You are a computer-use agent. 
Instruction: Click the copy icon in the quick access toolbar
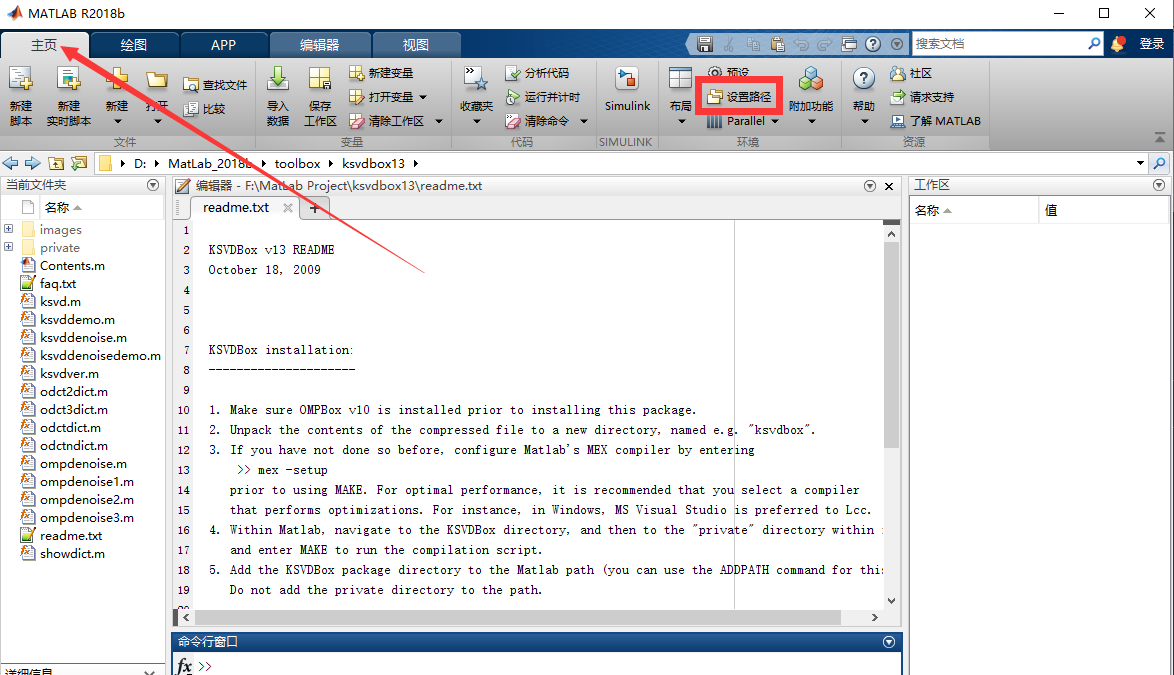pos(752,44)
